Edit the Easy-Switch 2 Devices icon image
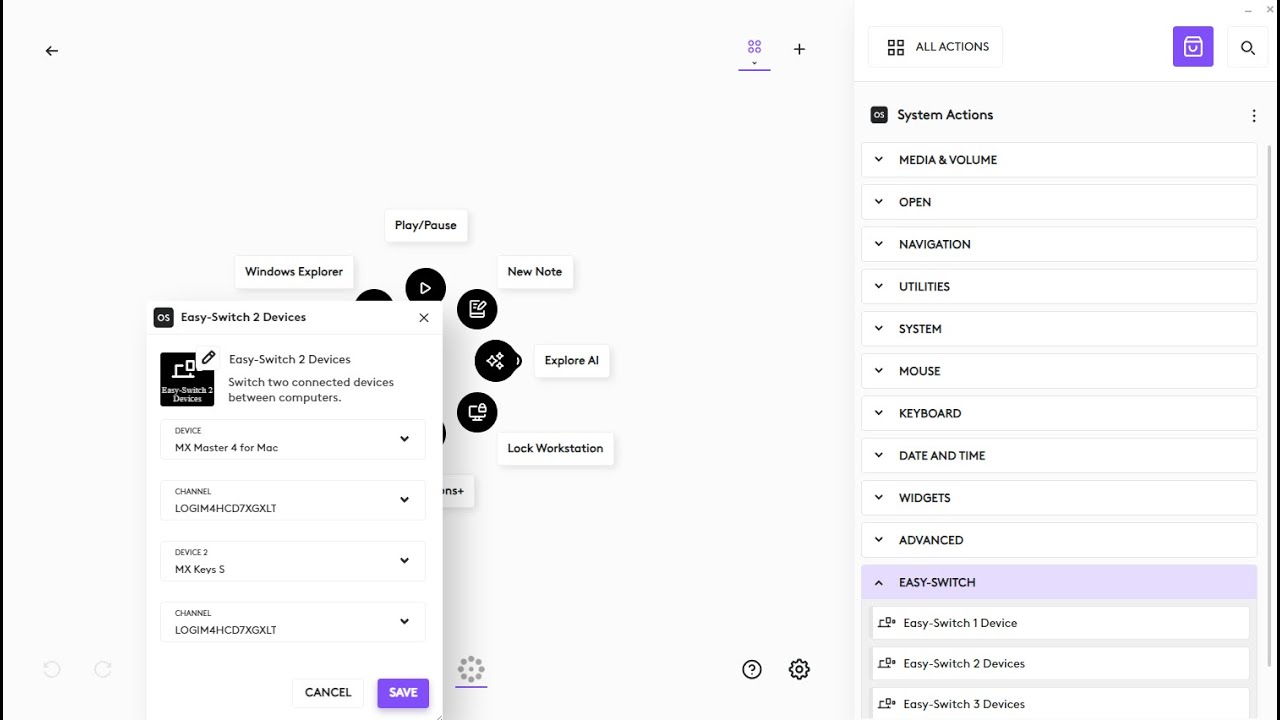The width and height of the screenshot is (1280, 720). (x=208, y=358)
